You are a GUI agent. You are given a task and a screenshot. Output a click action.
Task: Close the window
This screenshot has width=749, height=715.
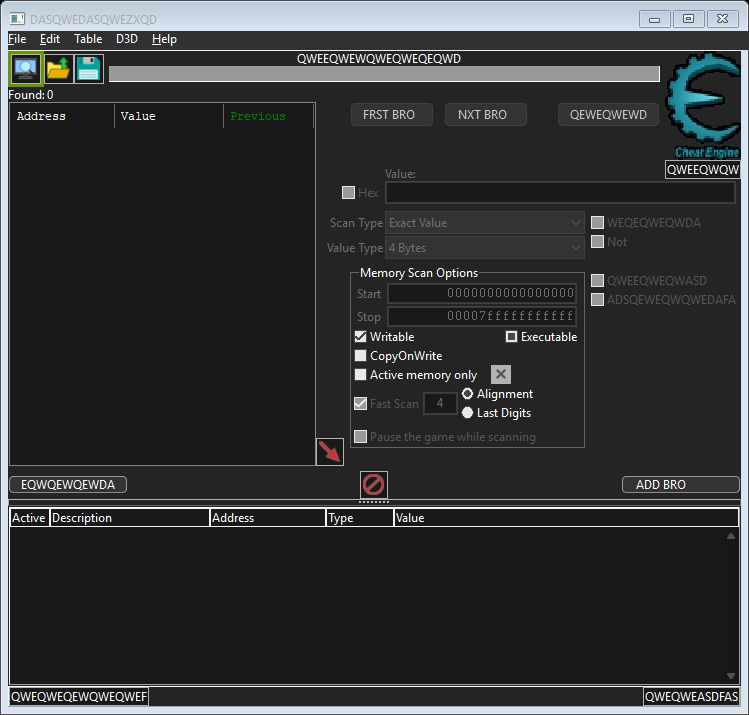click(723, 19)
